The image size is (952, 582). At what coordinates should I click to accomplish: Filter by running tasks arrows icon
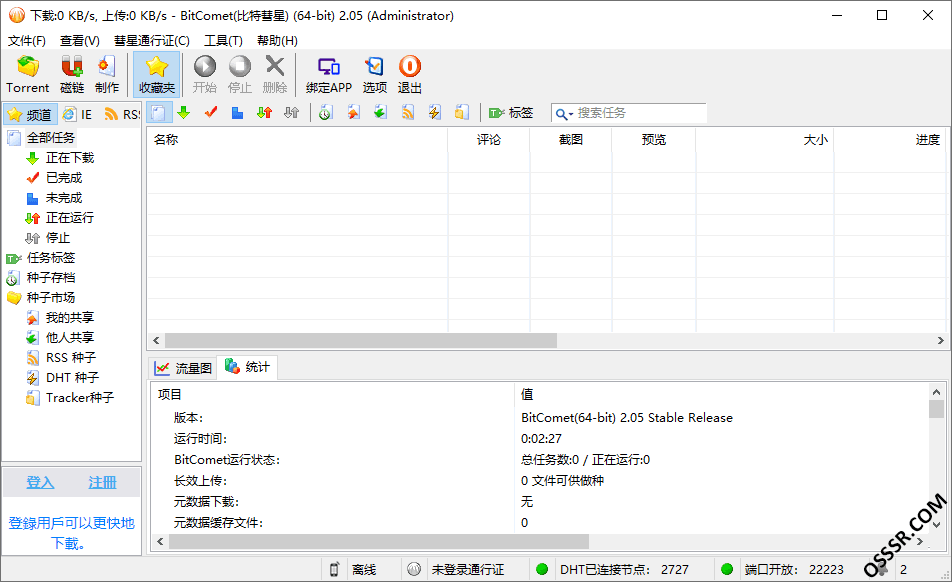264,113
